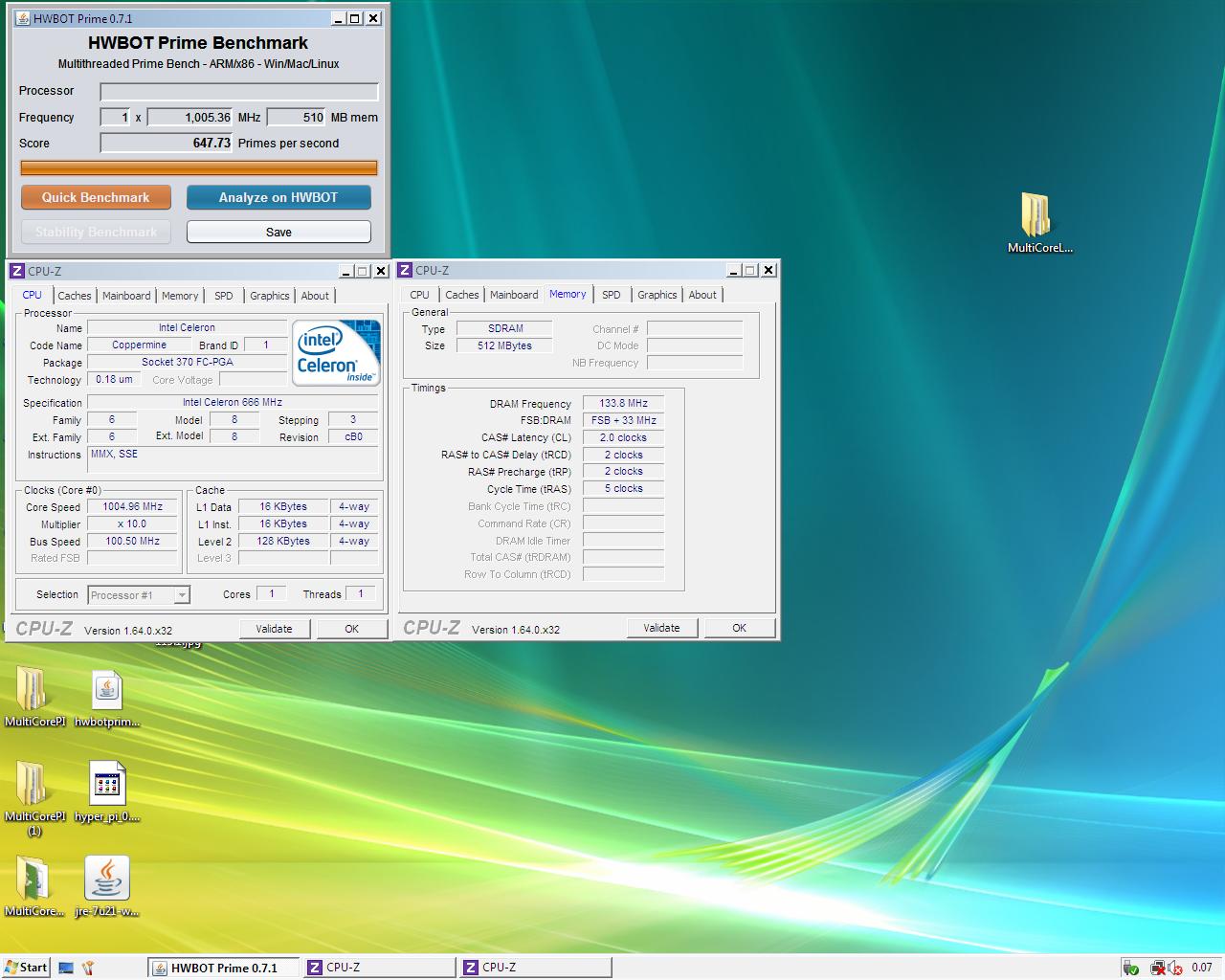Image resolution: width=1225 pixels, height=980 pixels.
Task: Click the memory Size value 512 MBytes
Action: 504,345
